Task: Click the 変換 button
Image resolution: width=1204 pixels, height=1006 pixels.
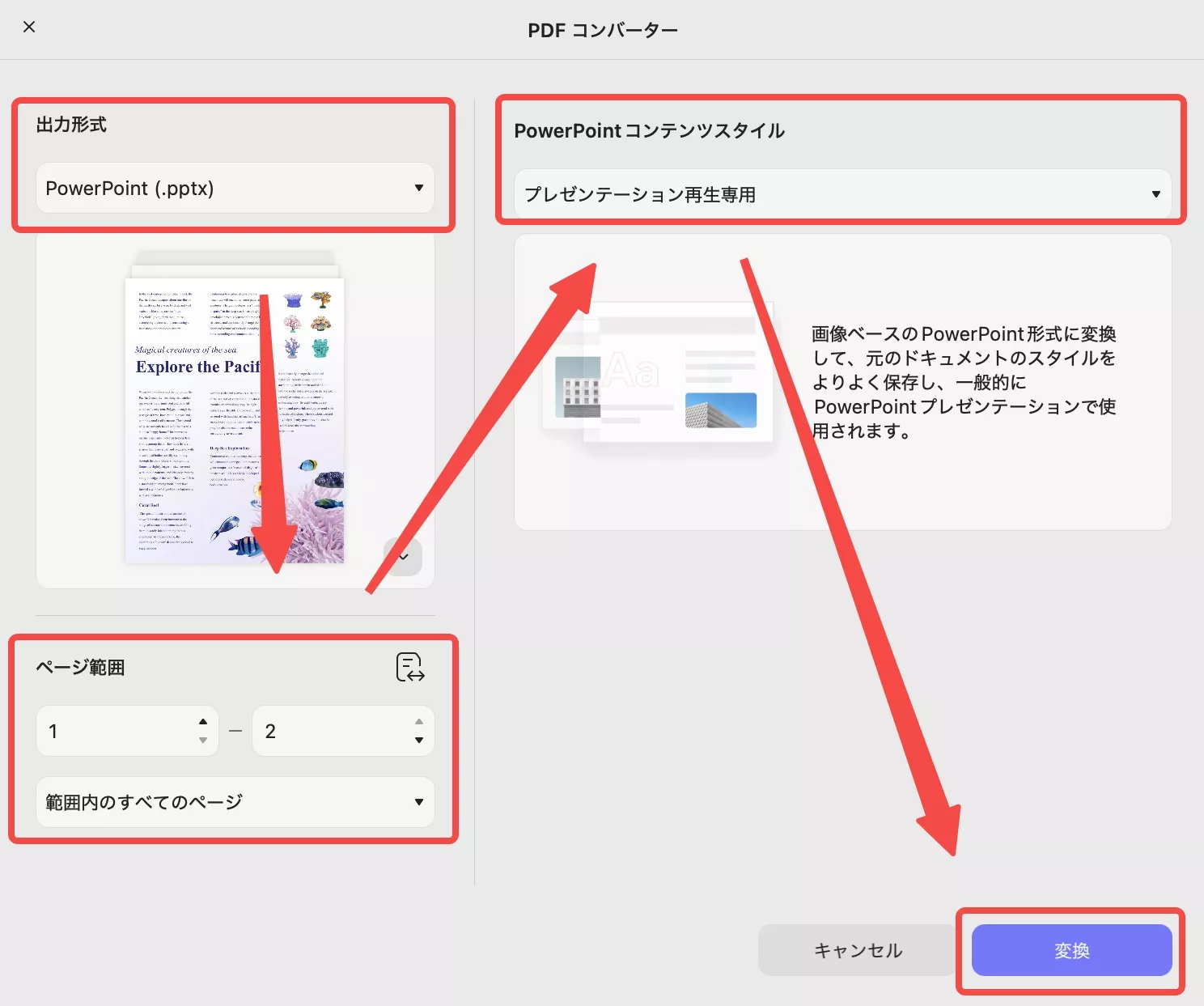Action: click(x=1071, y=950)
